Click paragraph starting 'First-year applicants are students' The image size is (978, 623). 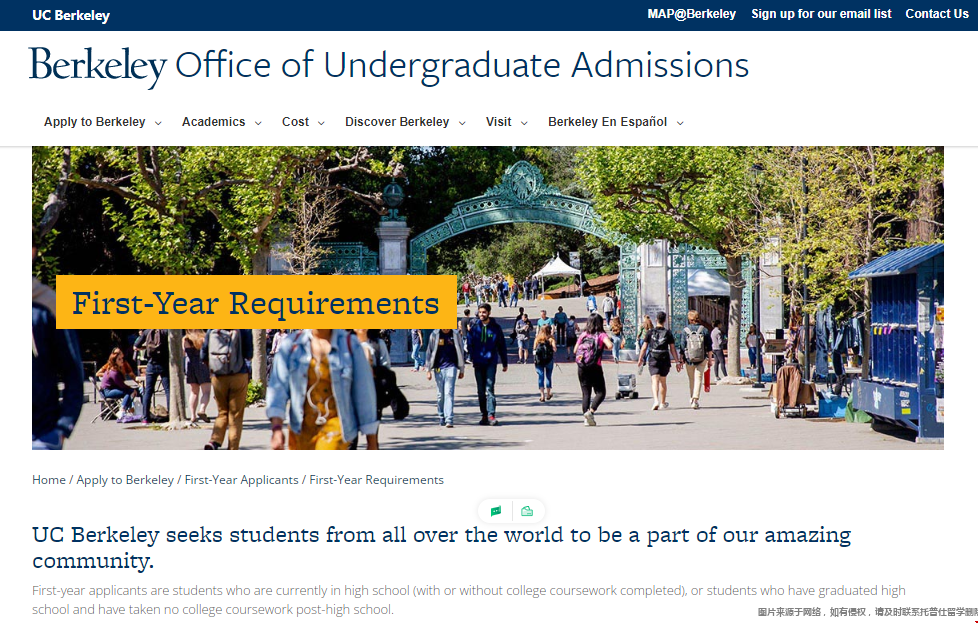[468, 599]
